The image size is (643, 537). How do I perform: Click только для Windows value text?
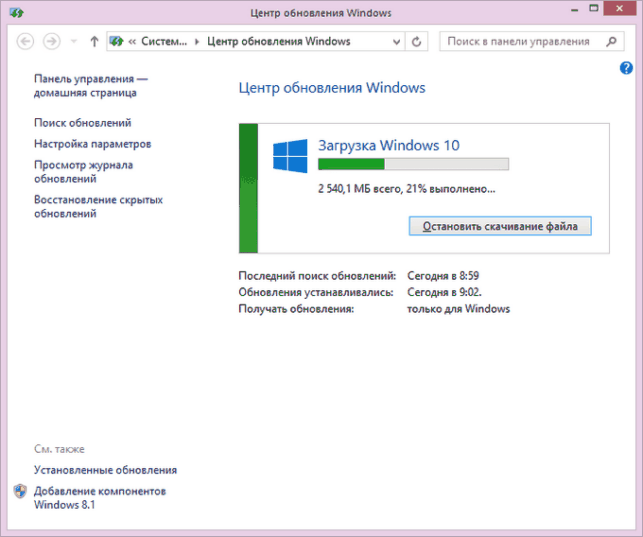[x=458, y=309]
